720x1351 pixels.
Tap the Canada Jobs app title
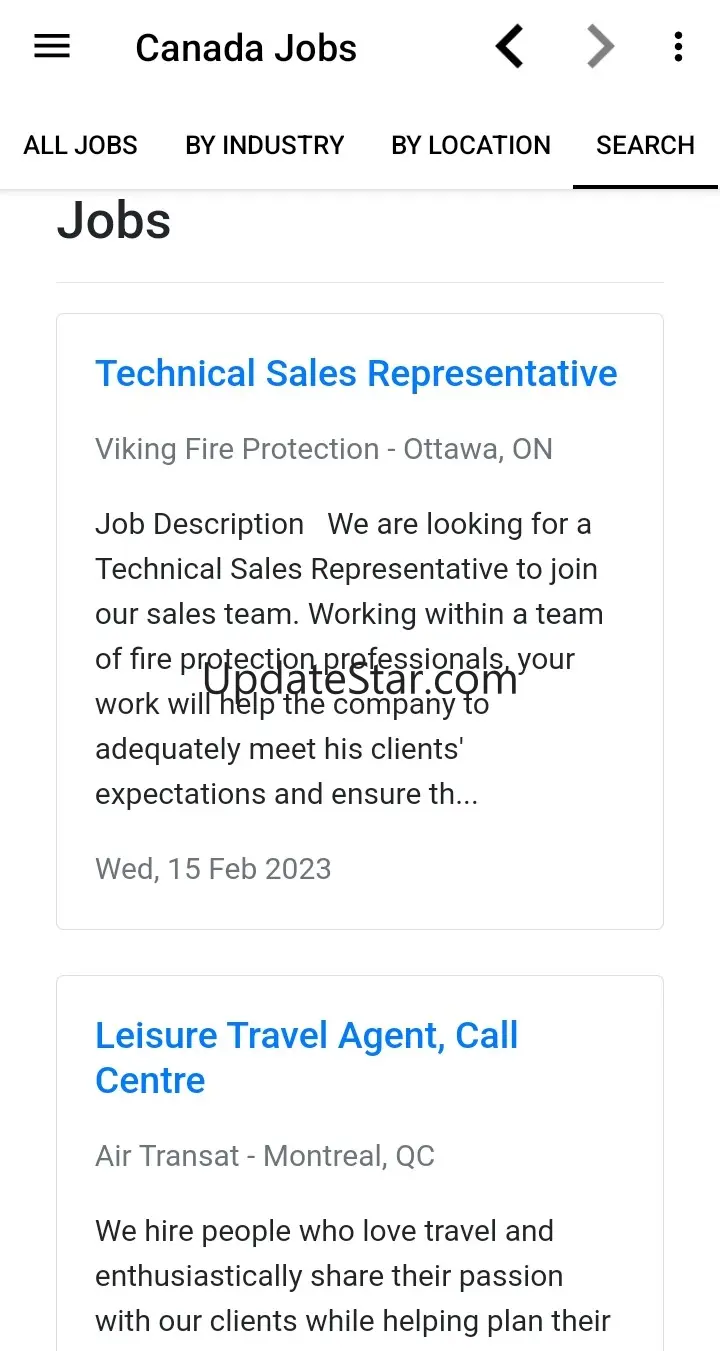coord(246,48)
